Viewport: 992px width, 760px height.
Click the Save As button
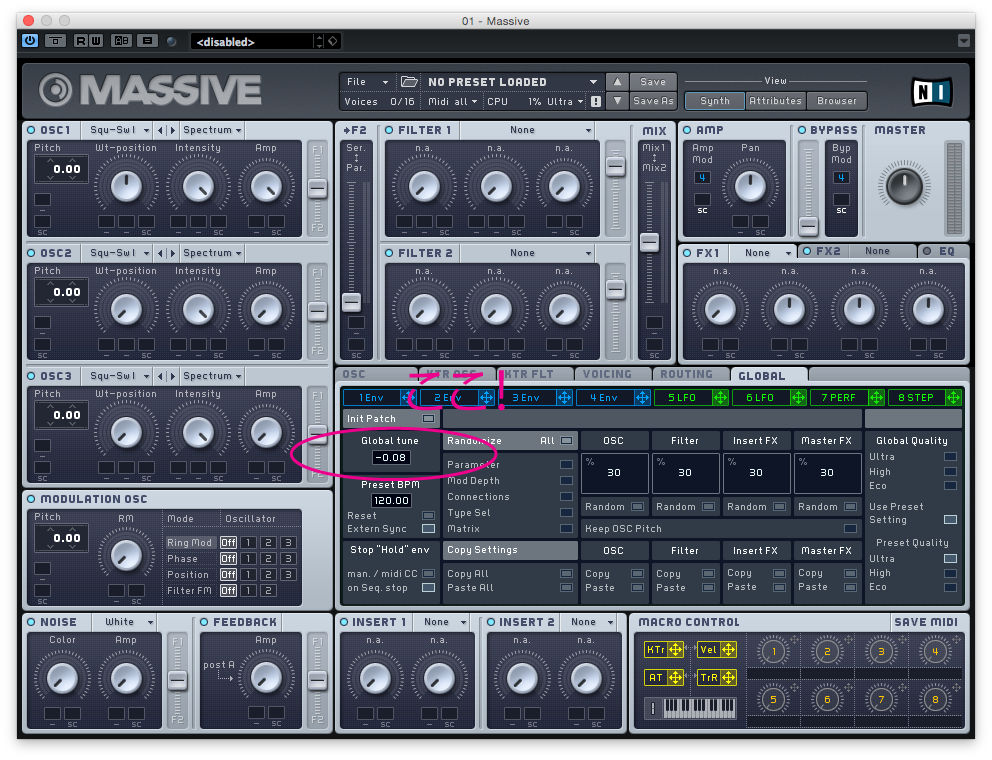point(653,101)
